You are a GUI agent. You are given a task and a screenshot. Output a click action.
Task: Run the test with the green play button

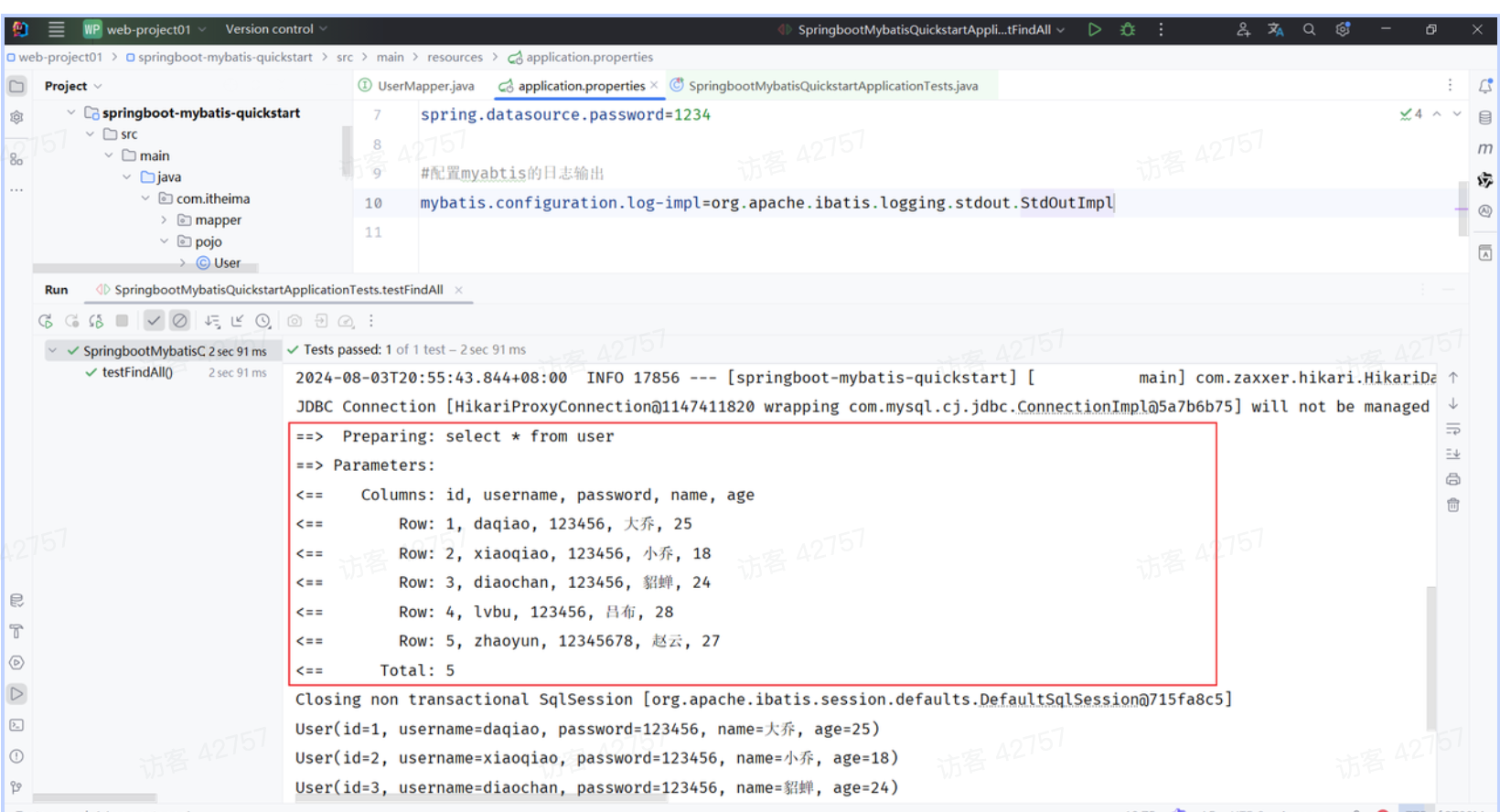click(x=1094, y=29)
